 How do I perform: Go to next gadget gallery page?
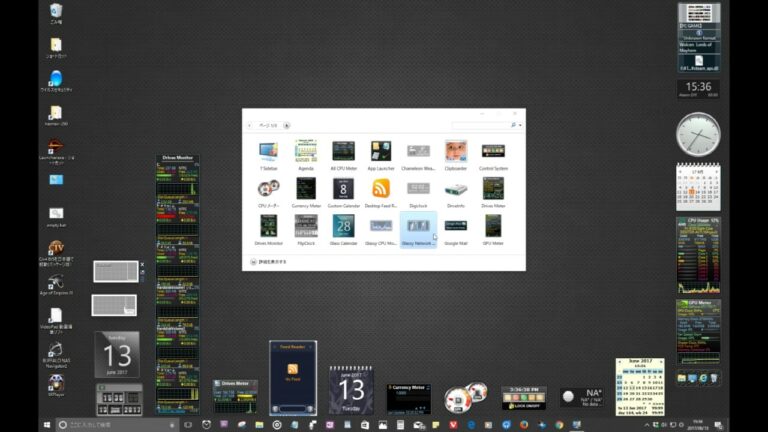286,126
